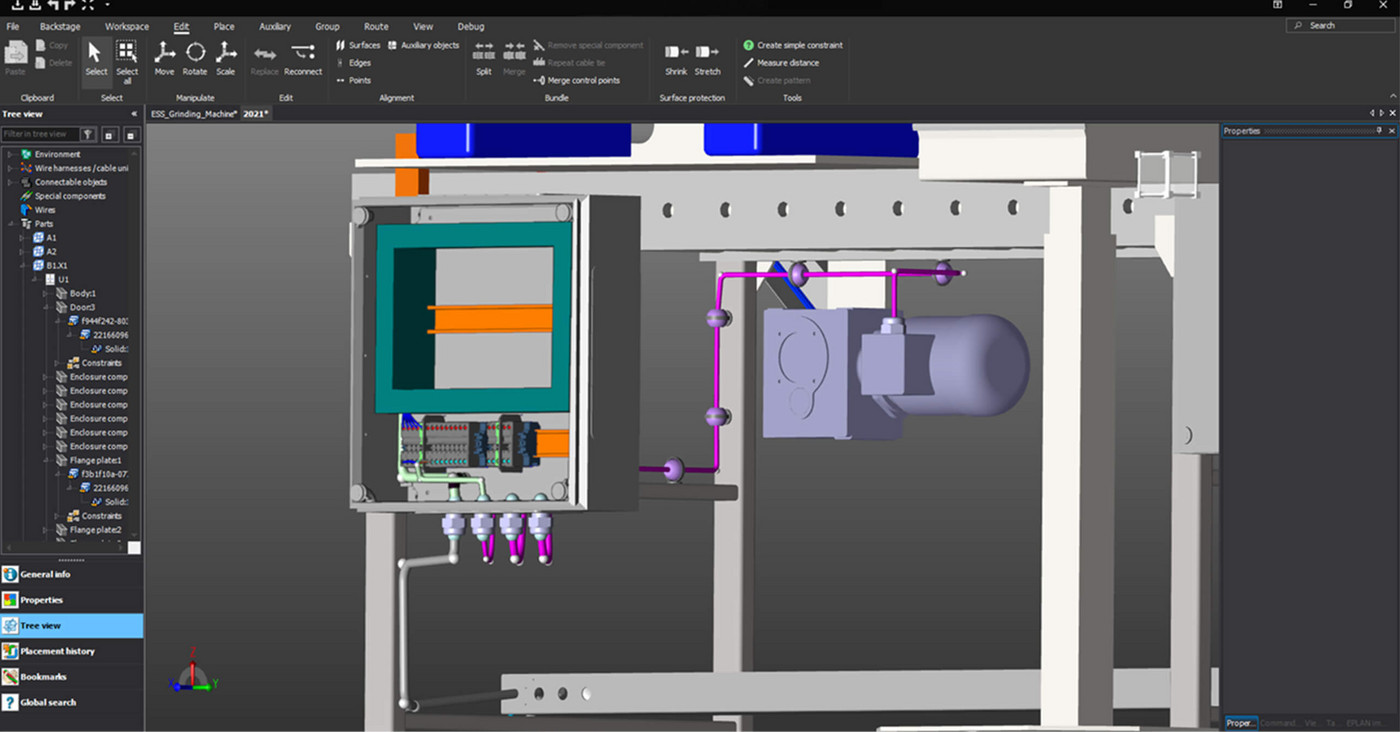The height and width of the screenshot is (732, 1400).
Task: Click Create simple constraint
Action: (x=799, y=45)
